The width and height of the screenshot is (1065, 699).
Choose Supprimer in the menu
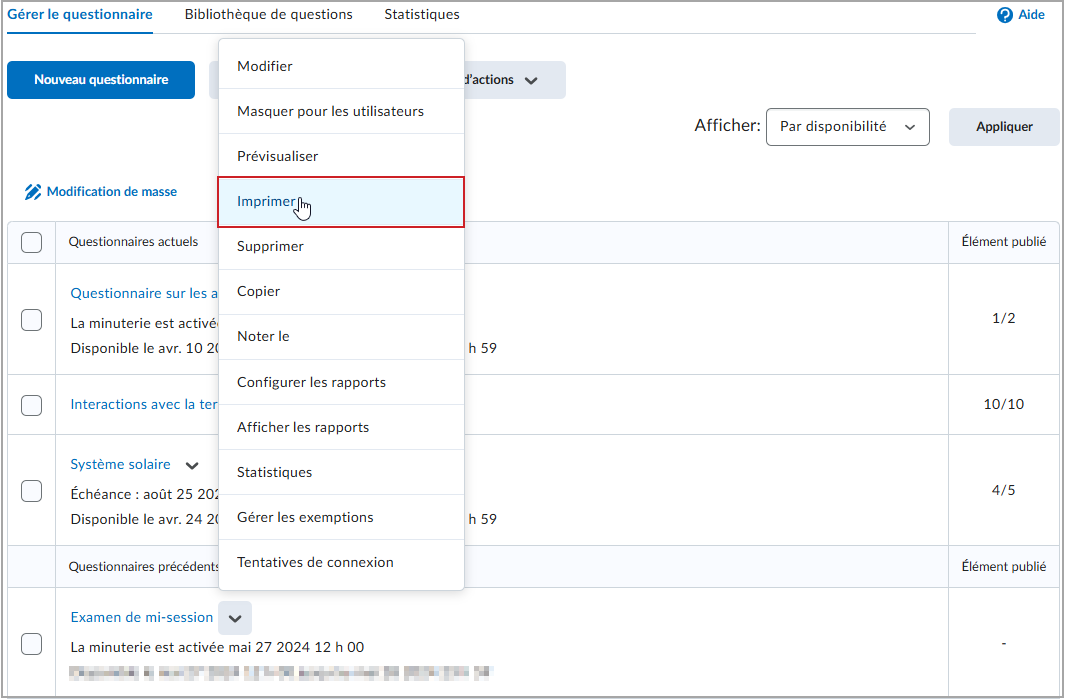341,247
